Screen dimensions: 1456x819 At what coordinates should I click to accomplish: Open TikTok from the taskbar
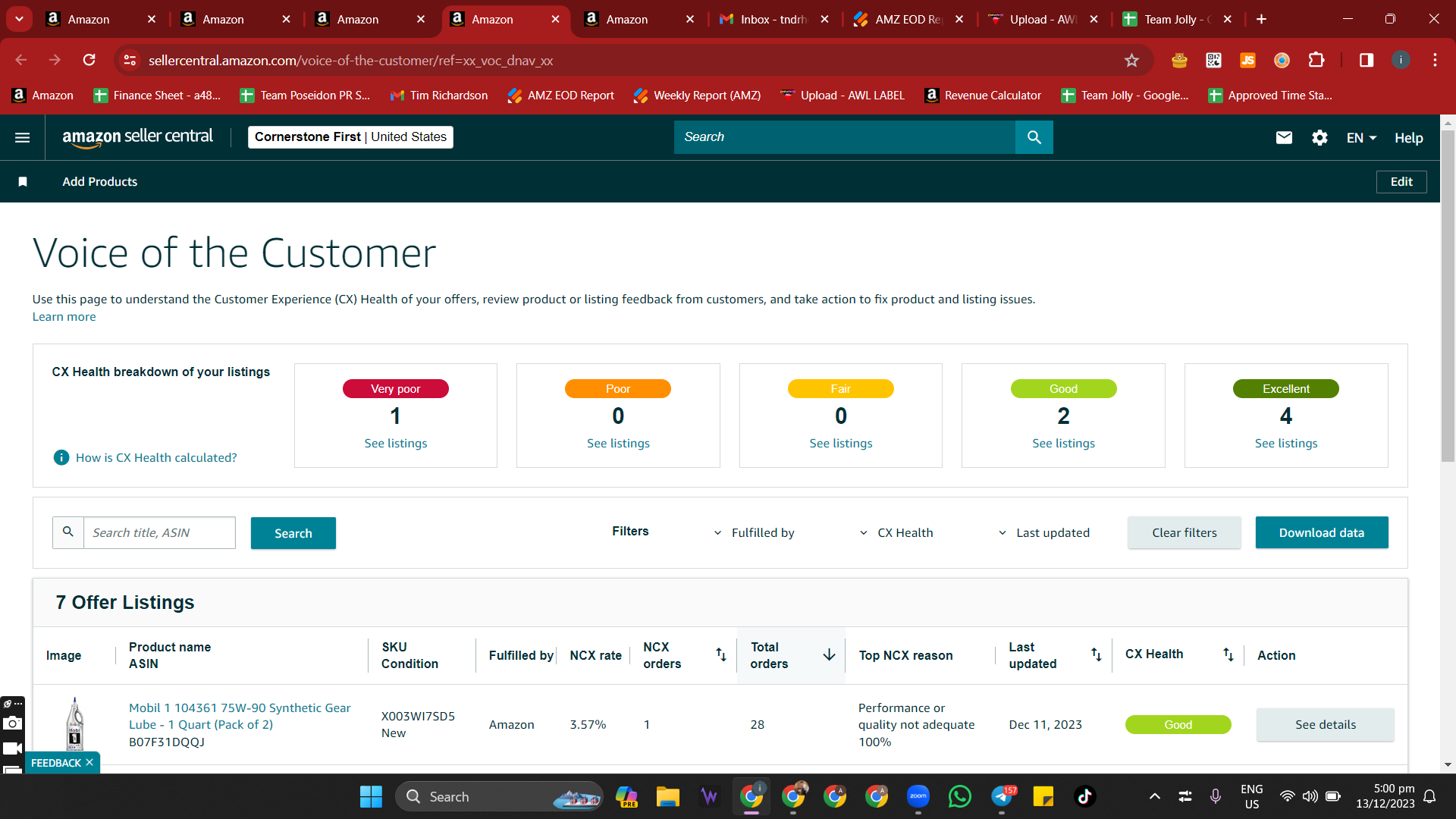pos(1084,796)
